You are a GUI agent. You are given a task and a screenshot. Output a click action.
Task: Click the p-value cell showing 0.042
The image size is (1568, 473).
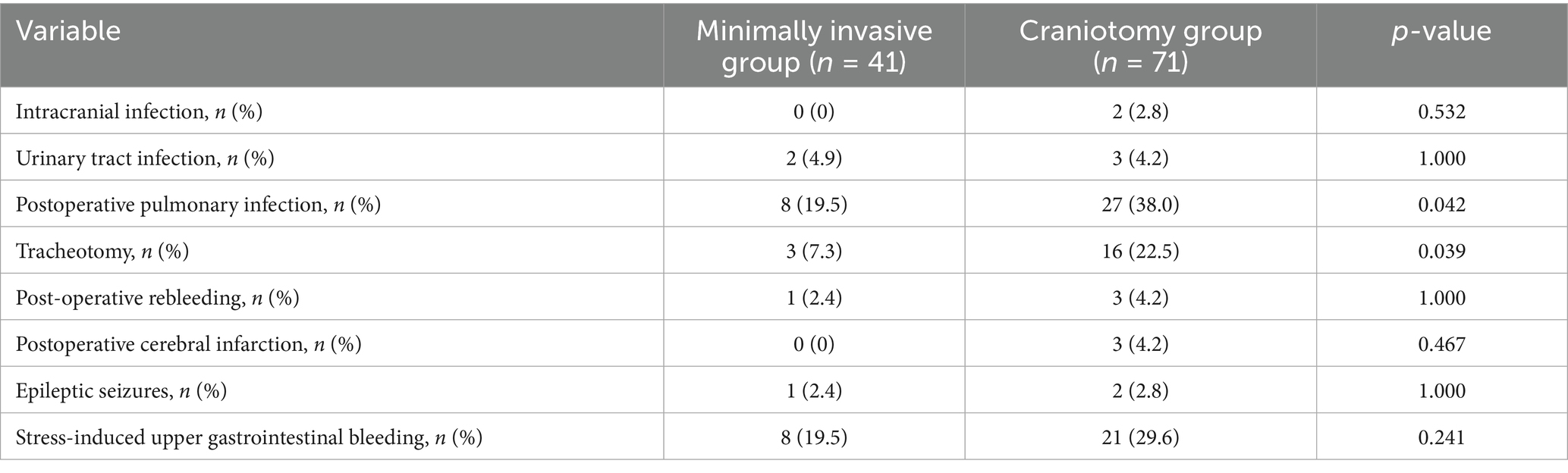tap(1442, 205)
